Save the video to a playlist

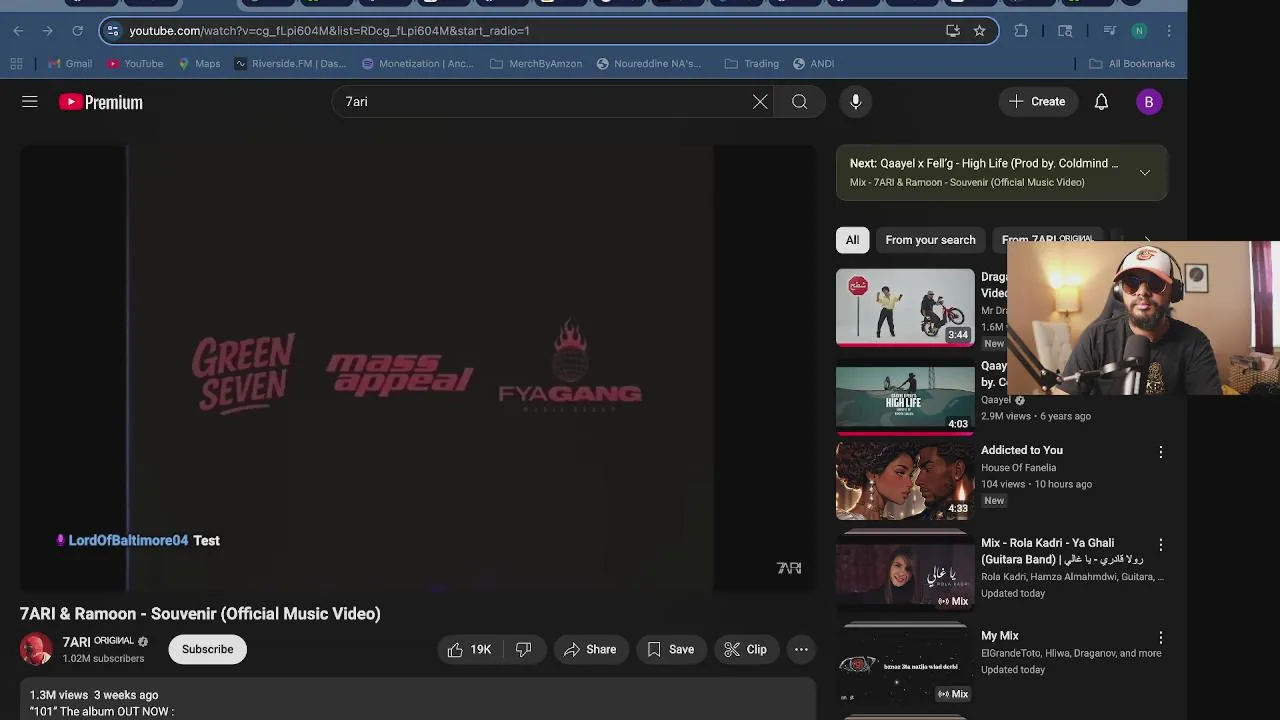[670, 650]
